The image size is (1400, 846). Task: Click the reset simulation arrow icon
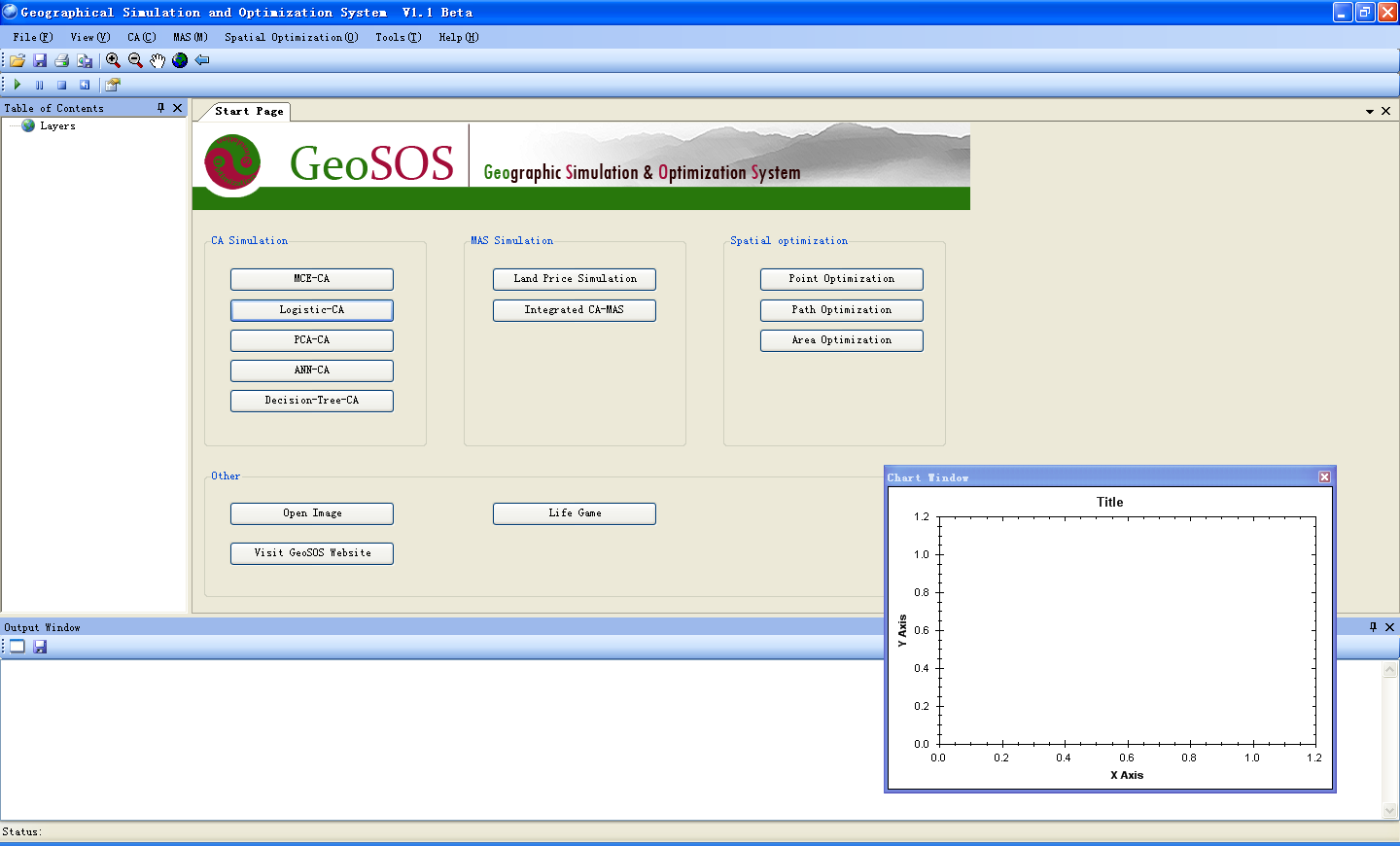tap(85, 85)
